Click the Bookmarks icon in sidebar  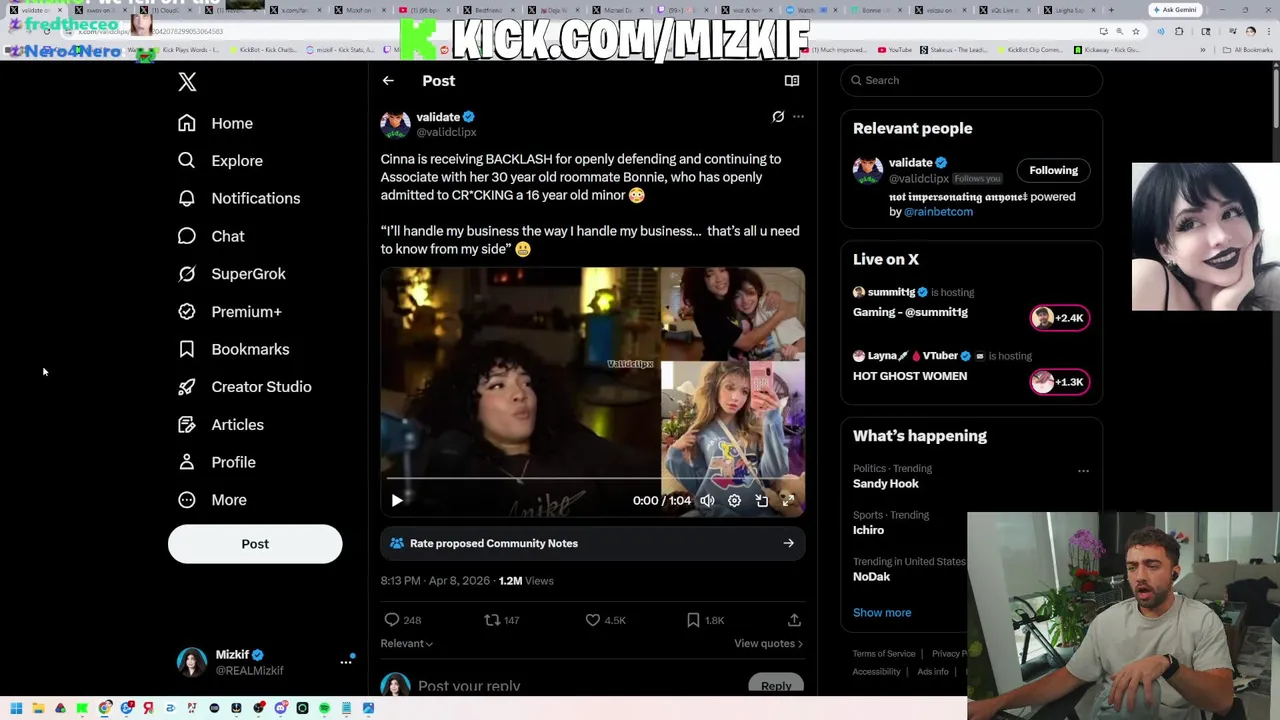click(x=187, y=349)
